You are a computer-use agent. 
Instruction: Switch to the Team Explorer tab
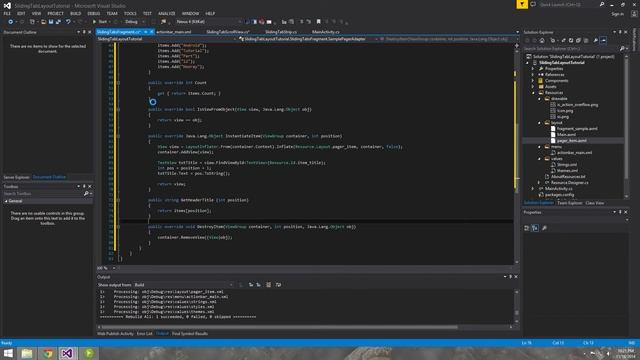[x=569, y=203]
